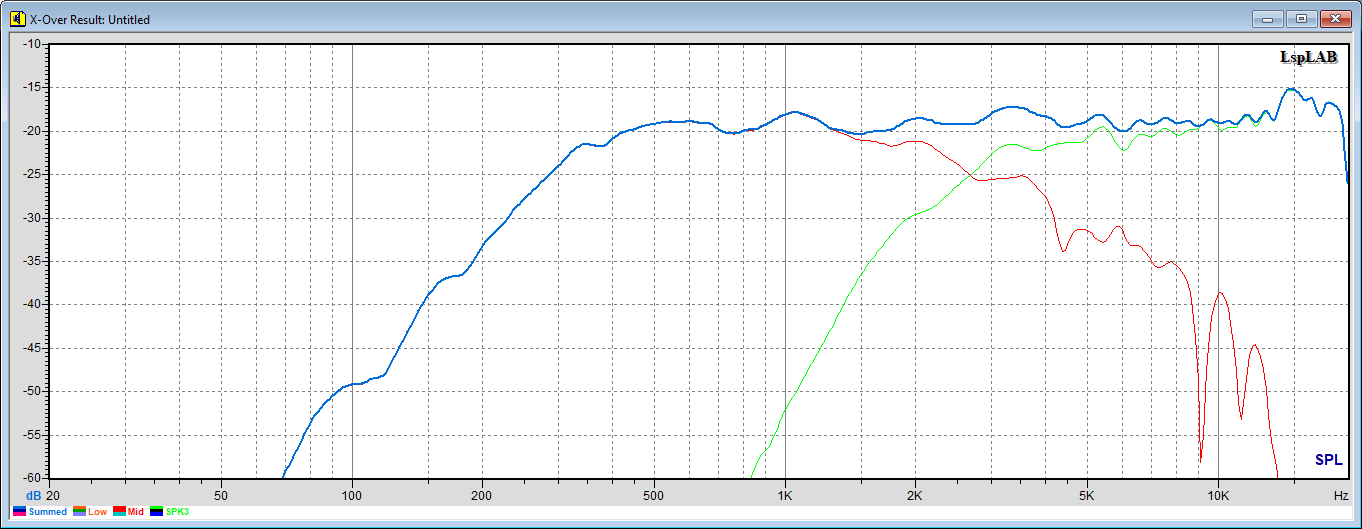The image size is (1362, 529).
Task: Close the X-Over Result window
Action: 1335,18
